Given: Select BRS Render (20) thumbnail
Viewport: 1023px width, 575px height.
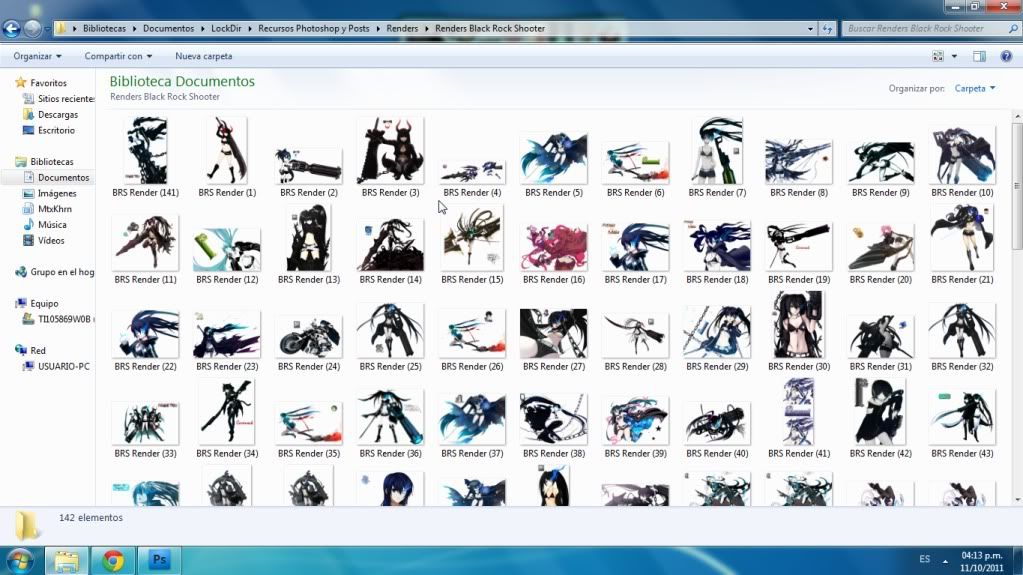Looking at the screenshot, I should pos(881,247).
